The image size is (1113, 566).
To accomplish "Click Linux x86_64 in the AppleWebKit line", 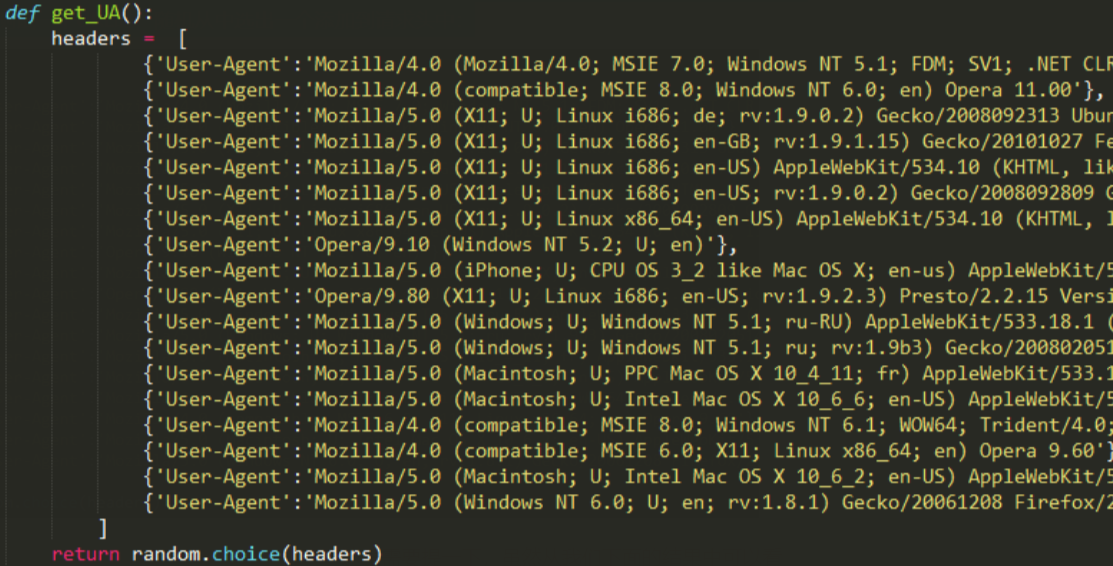I will pyautogui.click(x=625, y=219).
